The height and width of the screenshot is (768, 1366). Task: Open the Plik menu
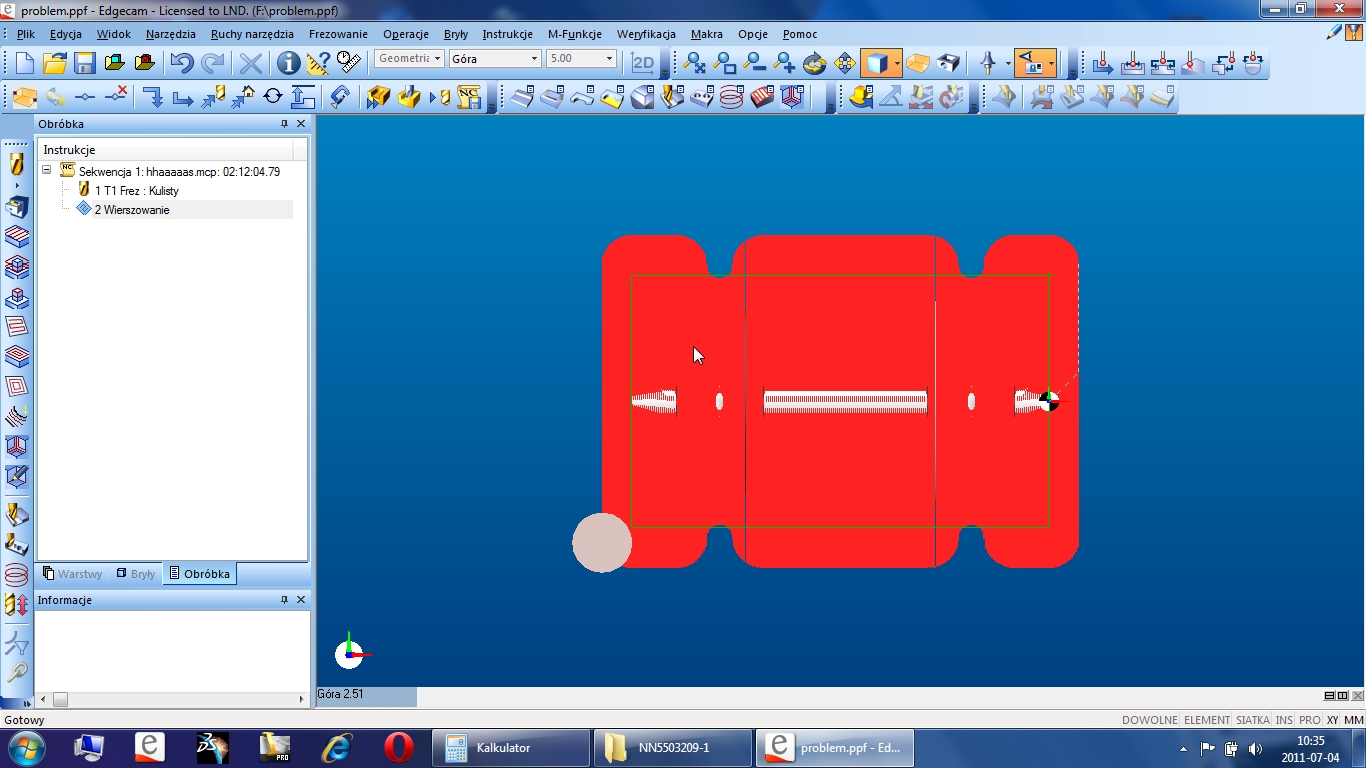click(26, 34)
